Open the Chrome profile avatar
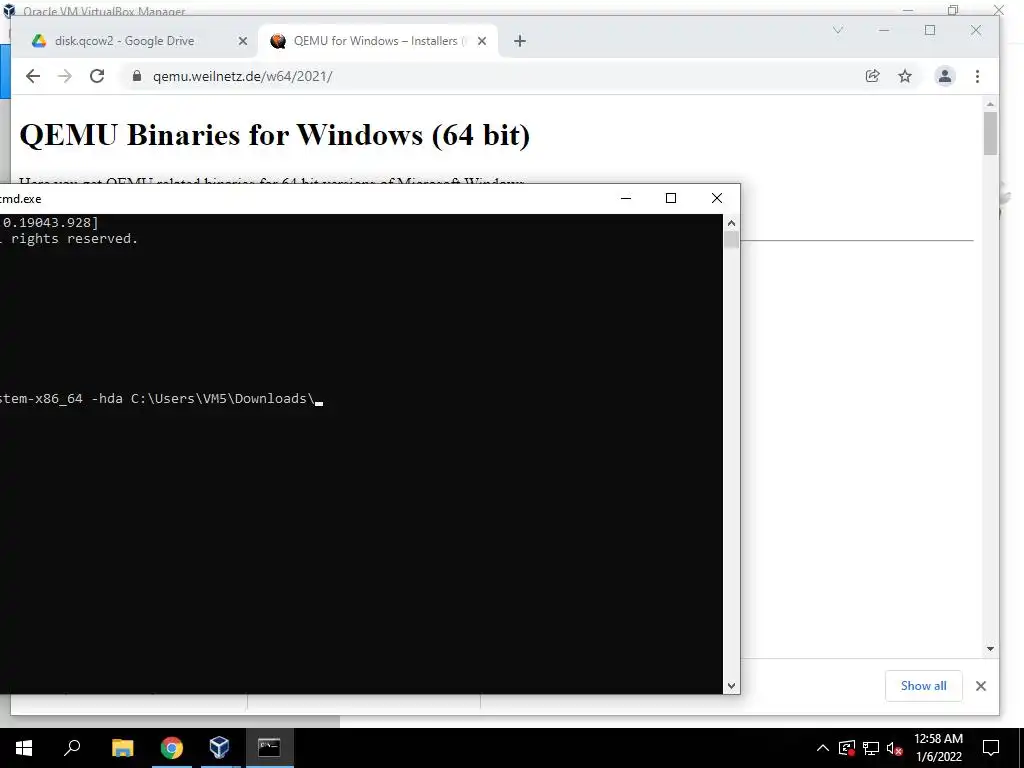This screenshot has height=768, width=1024. 944,76
